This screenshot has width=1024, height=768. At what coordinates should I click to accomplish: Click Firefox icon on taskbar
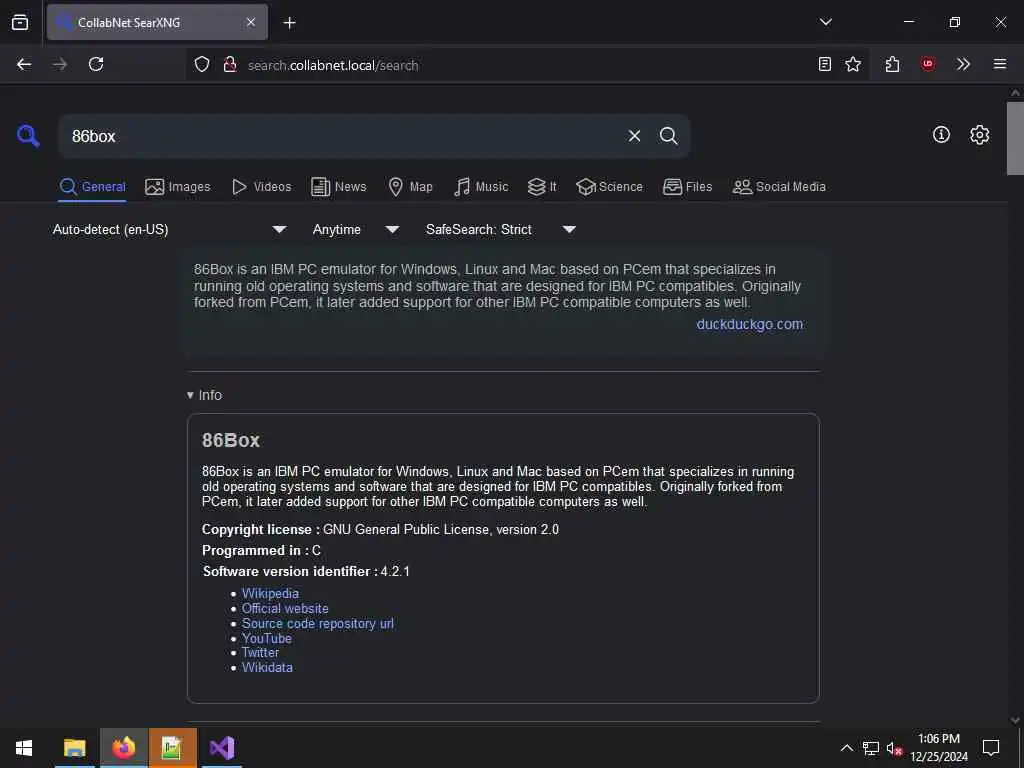pos(123,748)
